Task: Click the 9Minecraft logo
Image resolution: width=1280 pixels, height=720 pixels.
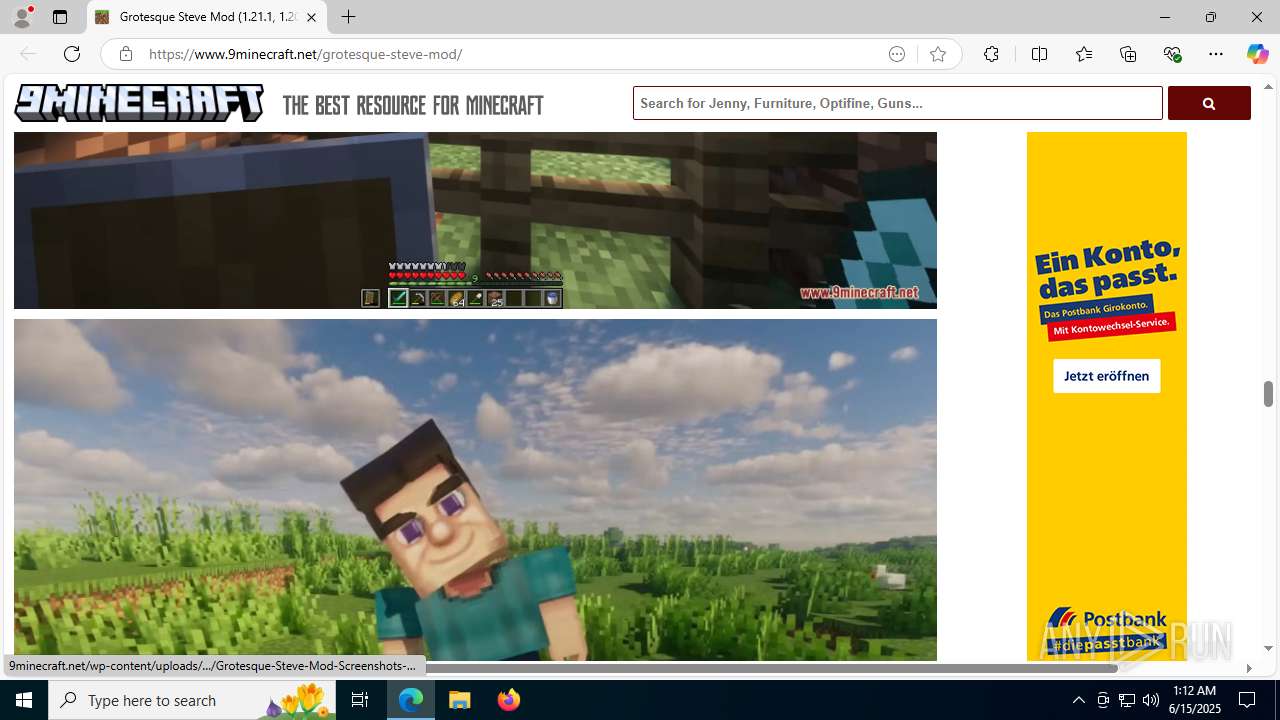Action: 139,103
